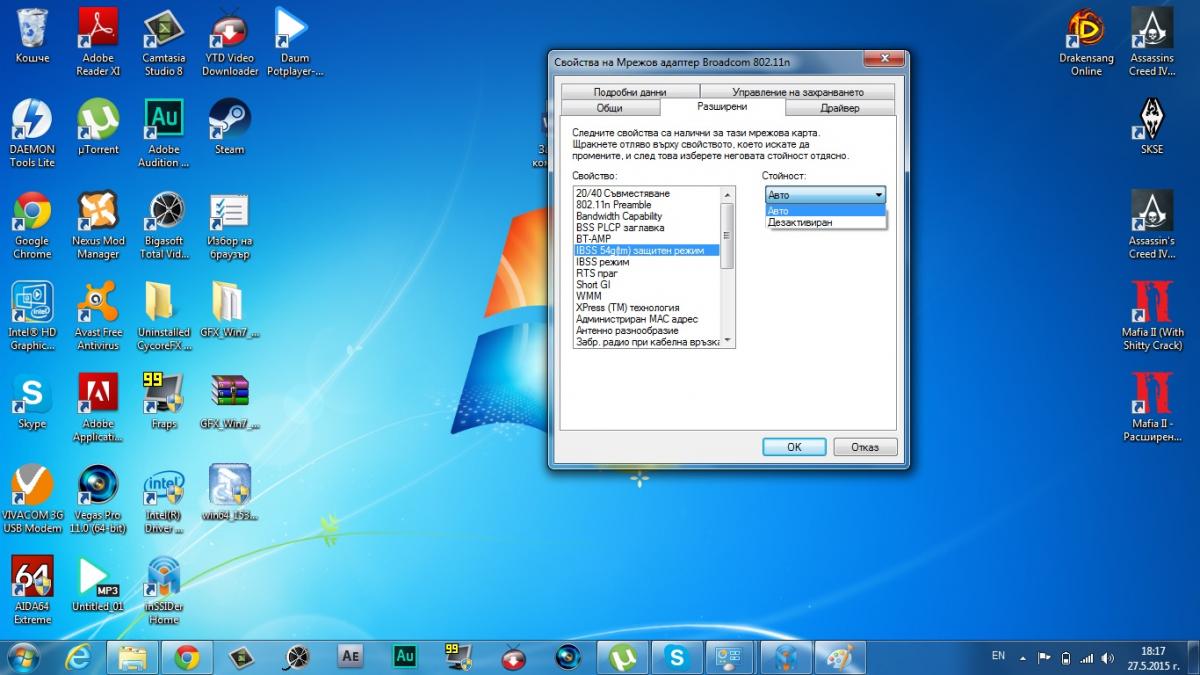Select the SKSE desktop shortcut
Image resolution: width=1200 pixels, height=675 pixels.
click(x=1152, y=127)
